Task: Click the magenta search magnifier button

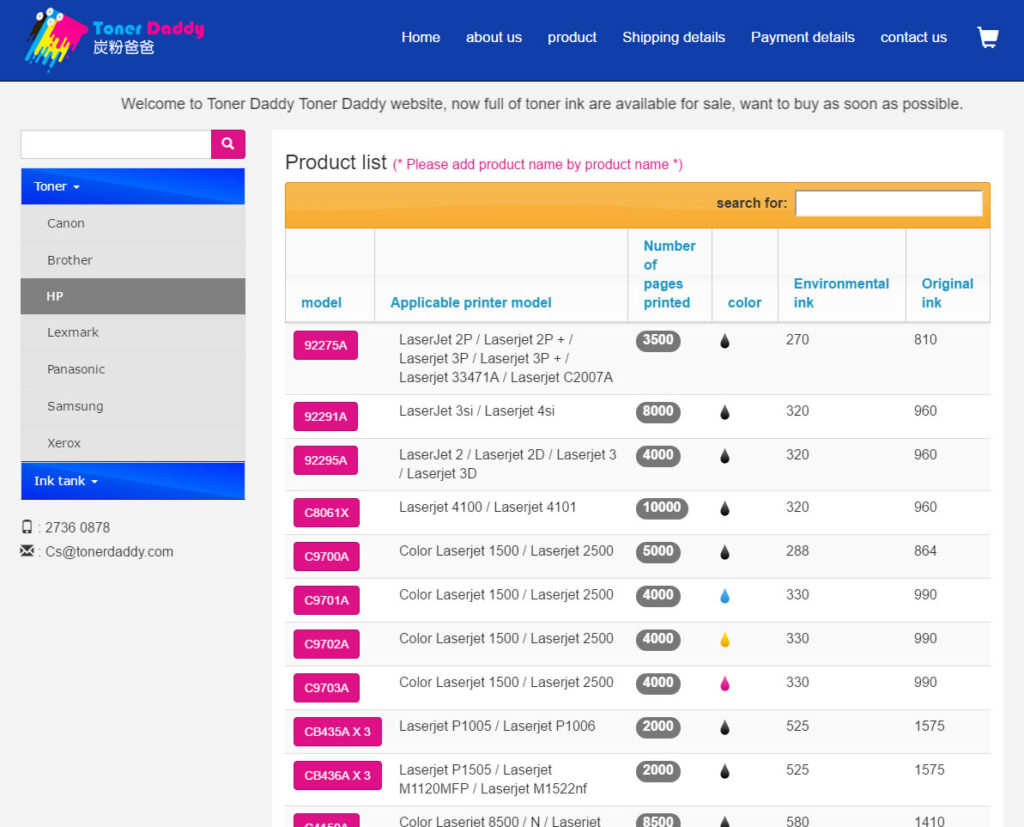Action: tap(228, 144)
